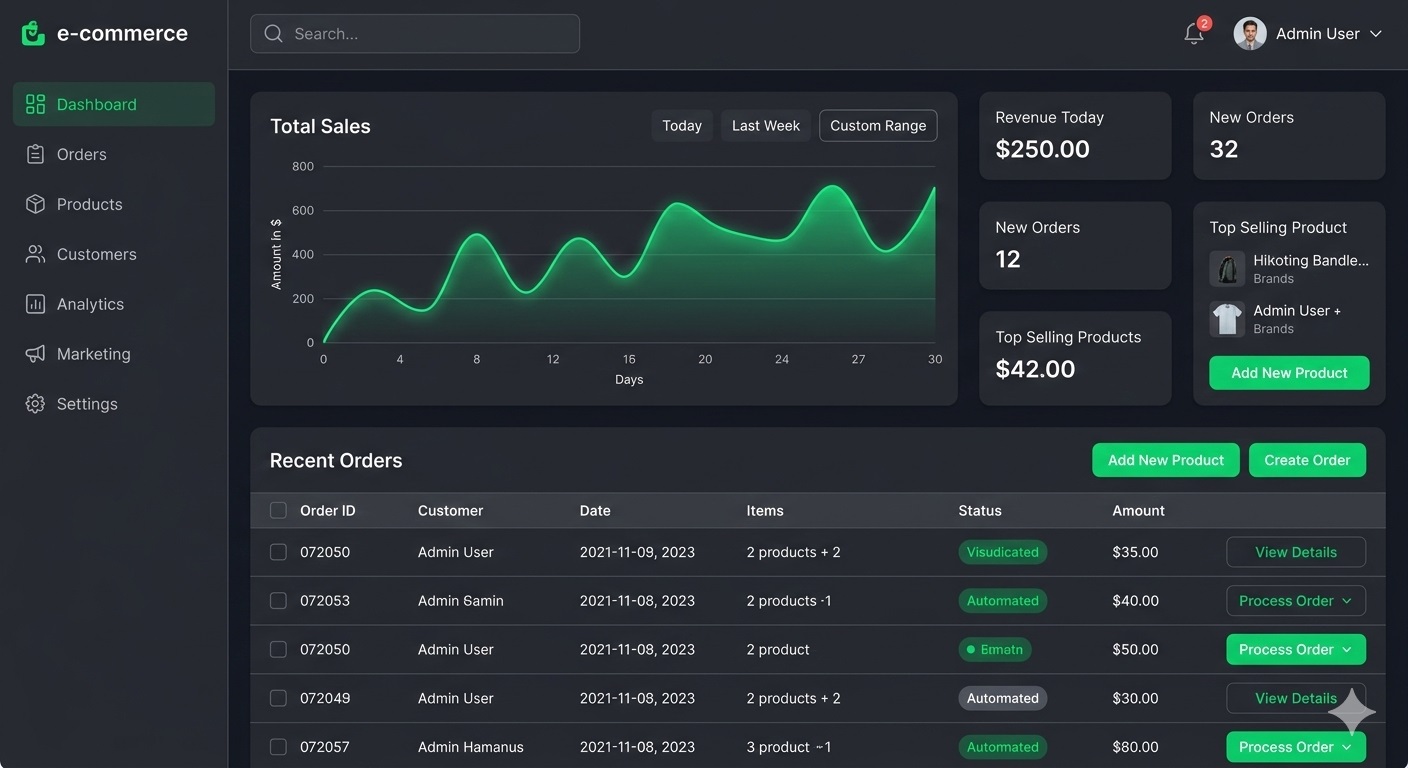
Task: Click the notification bell icon
Action: coord(1193,33)
